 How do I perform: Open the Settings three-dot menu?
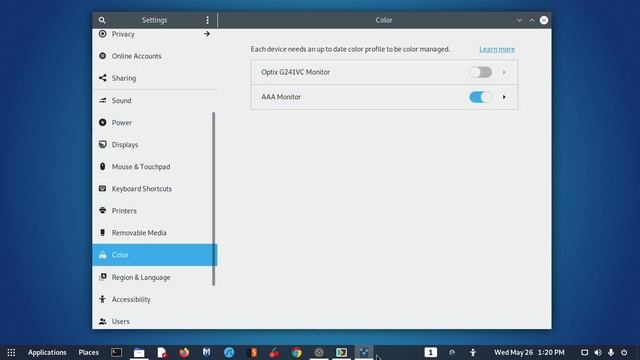(x=207, y=20)
